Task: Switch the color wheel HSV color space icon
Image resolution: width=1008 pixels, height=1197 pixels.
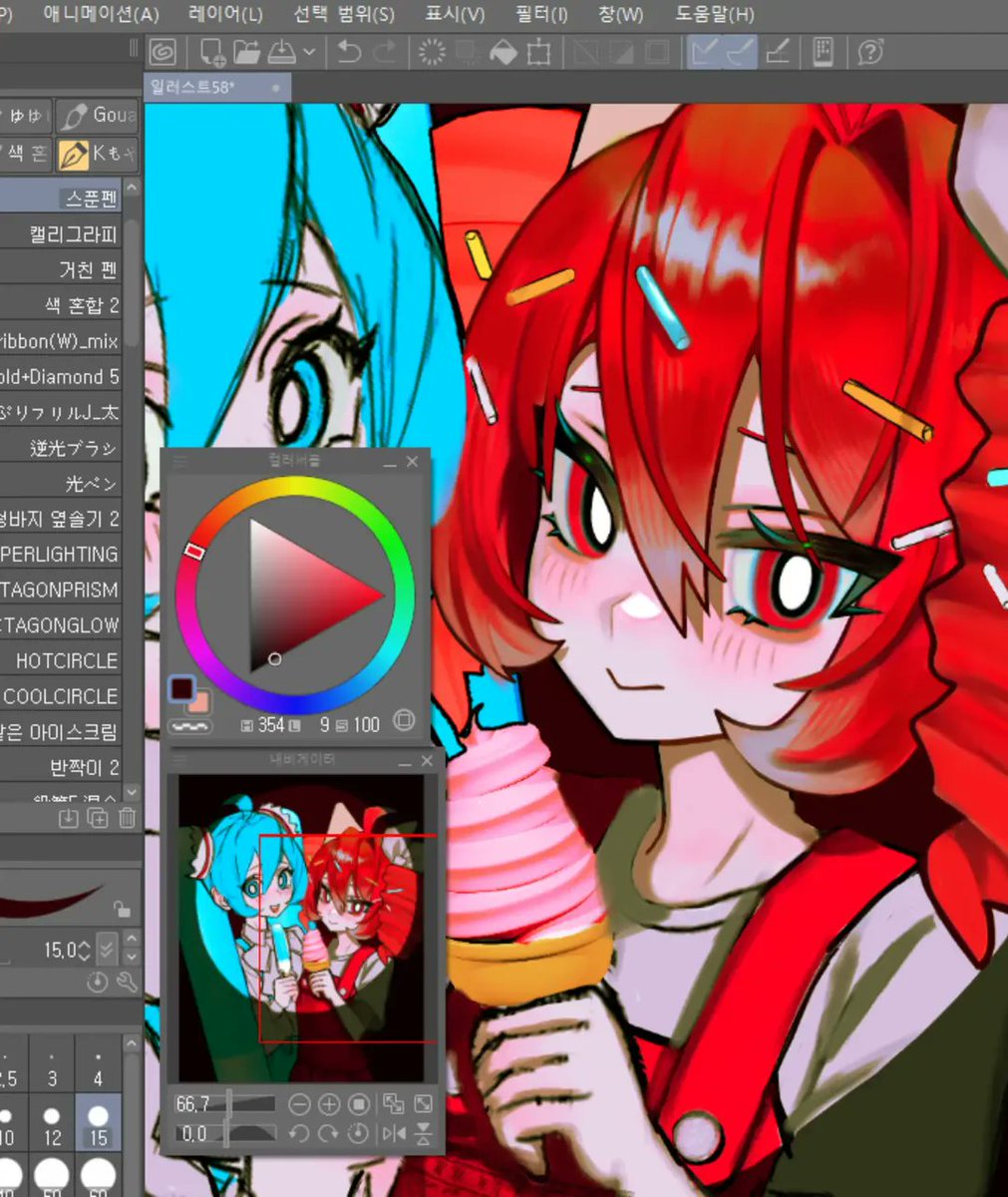Action: [x=404, y=720]
